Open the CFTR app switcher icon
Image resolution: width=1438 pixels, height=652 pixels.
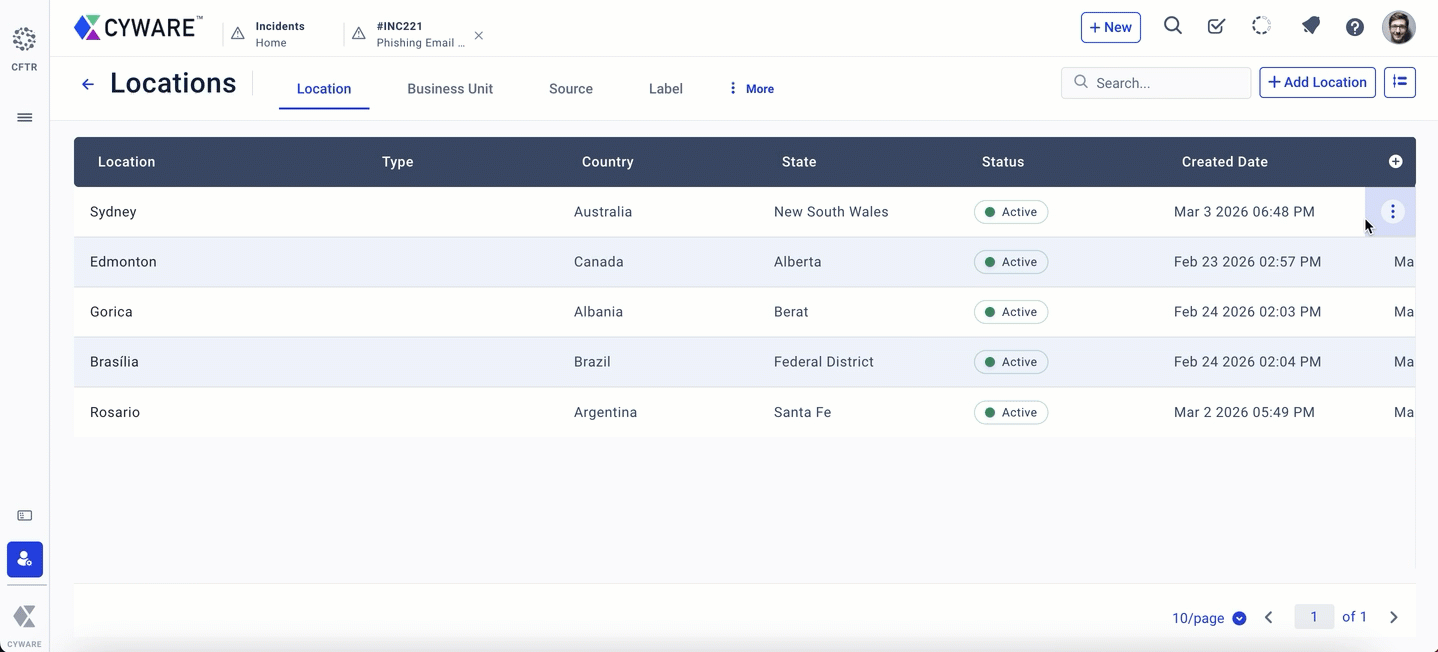[x=24, y=40]
